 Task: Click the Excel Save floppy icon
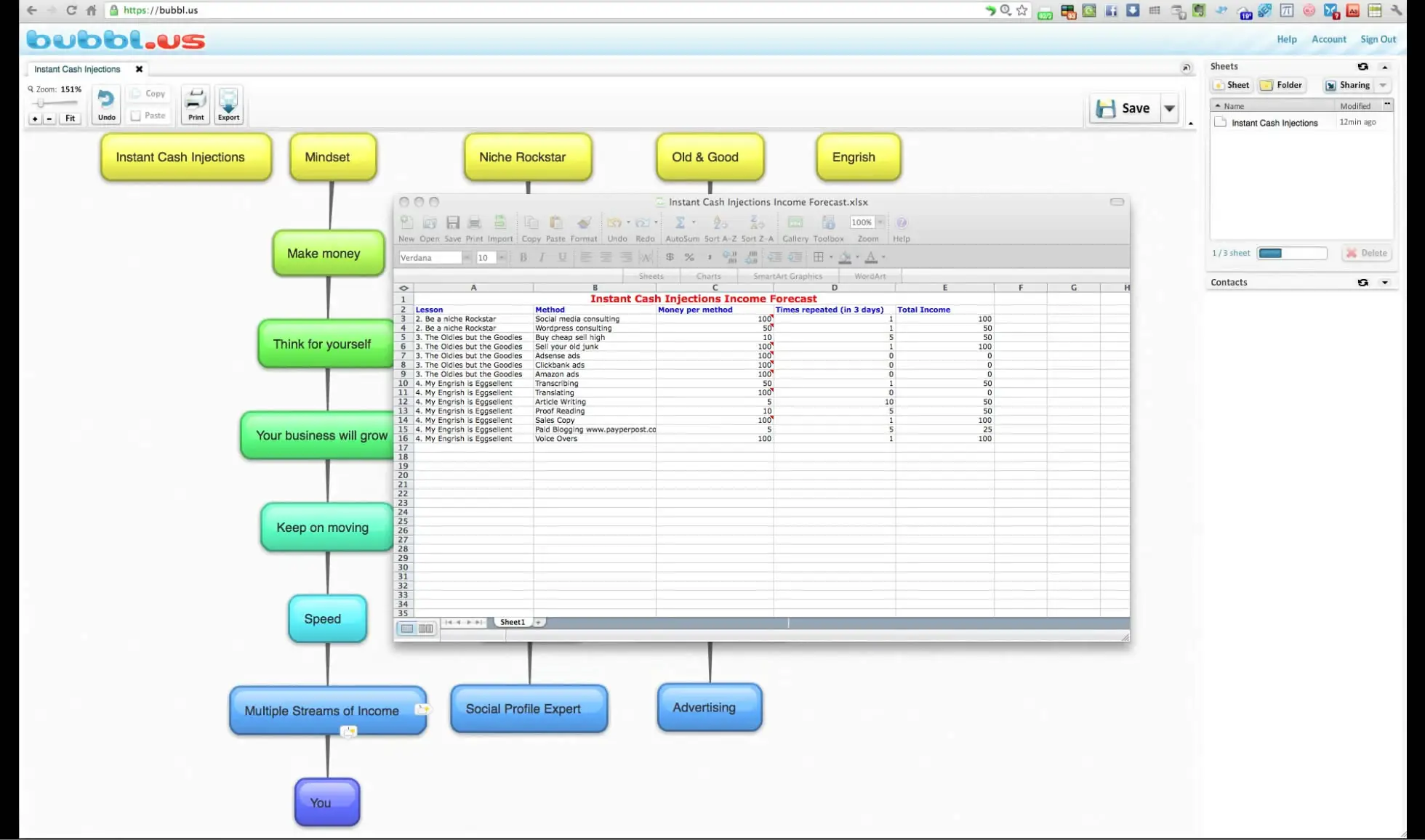(452, 222)
